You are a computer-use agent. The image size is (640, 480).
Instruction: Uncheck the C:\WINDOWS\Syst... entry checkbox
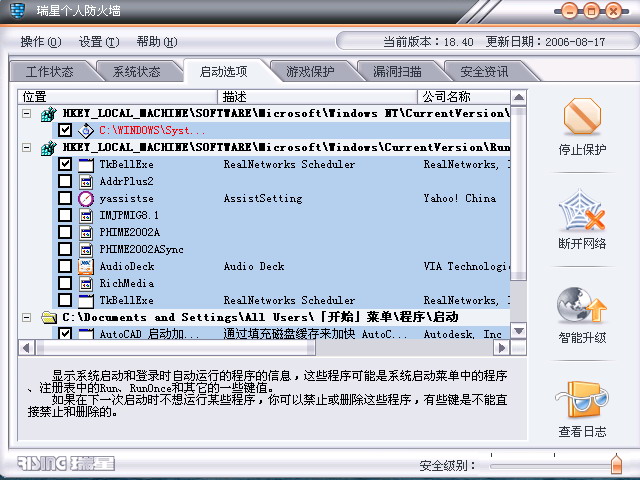click(65, 131)
